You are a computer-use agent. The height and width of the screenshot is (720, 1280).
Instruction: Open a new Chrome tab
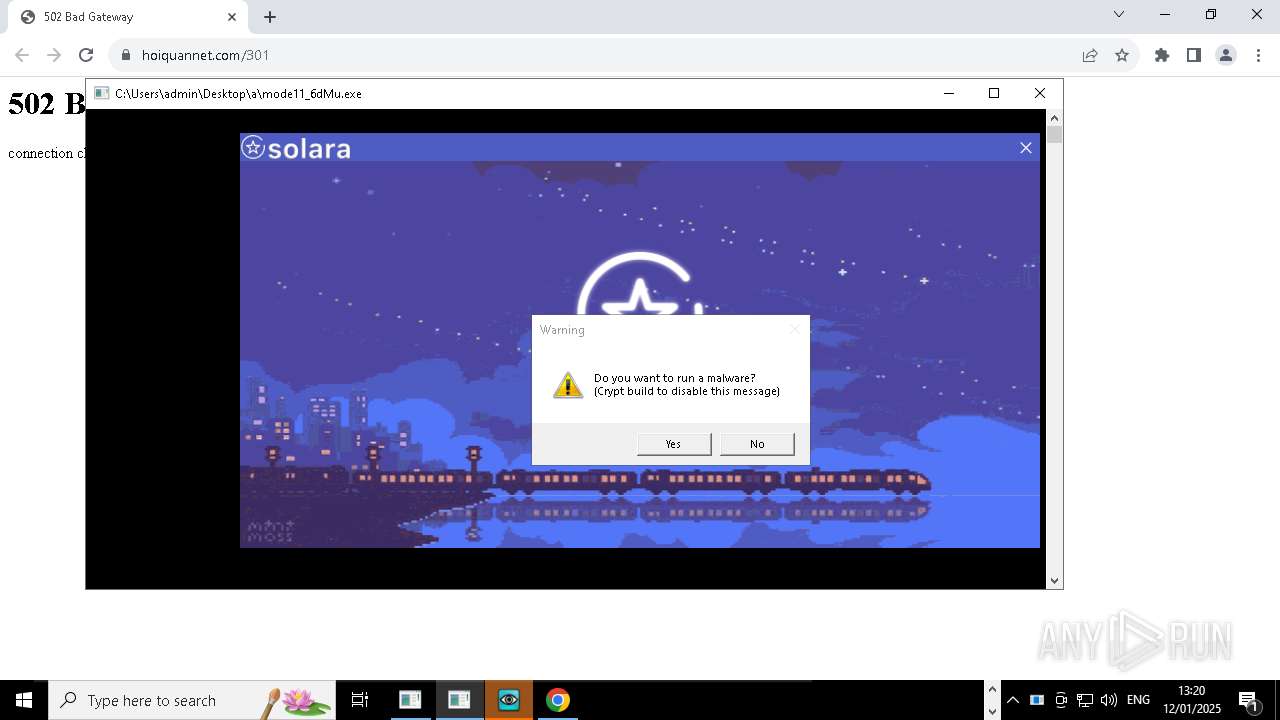[x=270, y=17]
